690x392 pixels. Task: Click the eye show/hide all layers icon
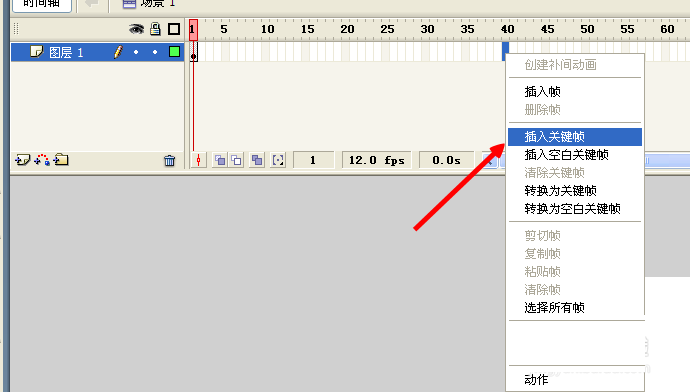point(136,29)
